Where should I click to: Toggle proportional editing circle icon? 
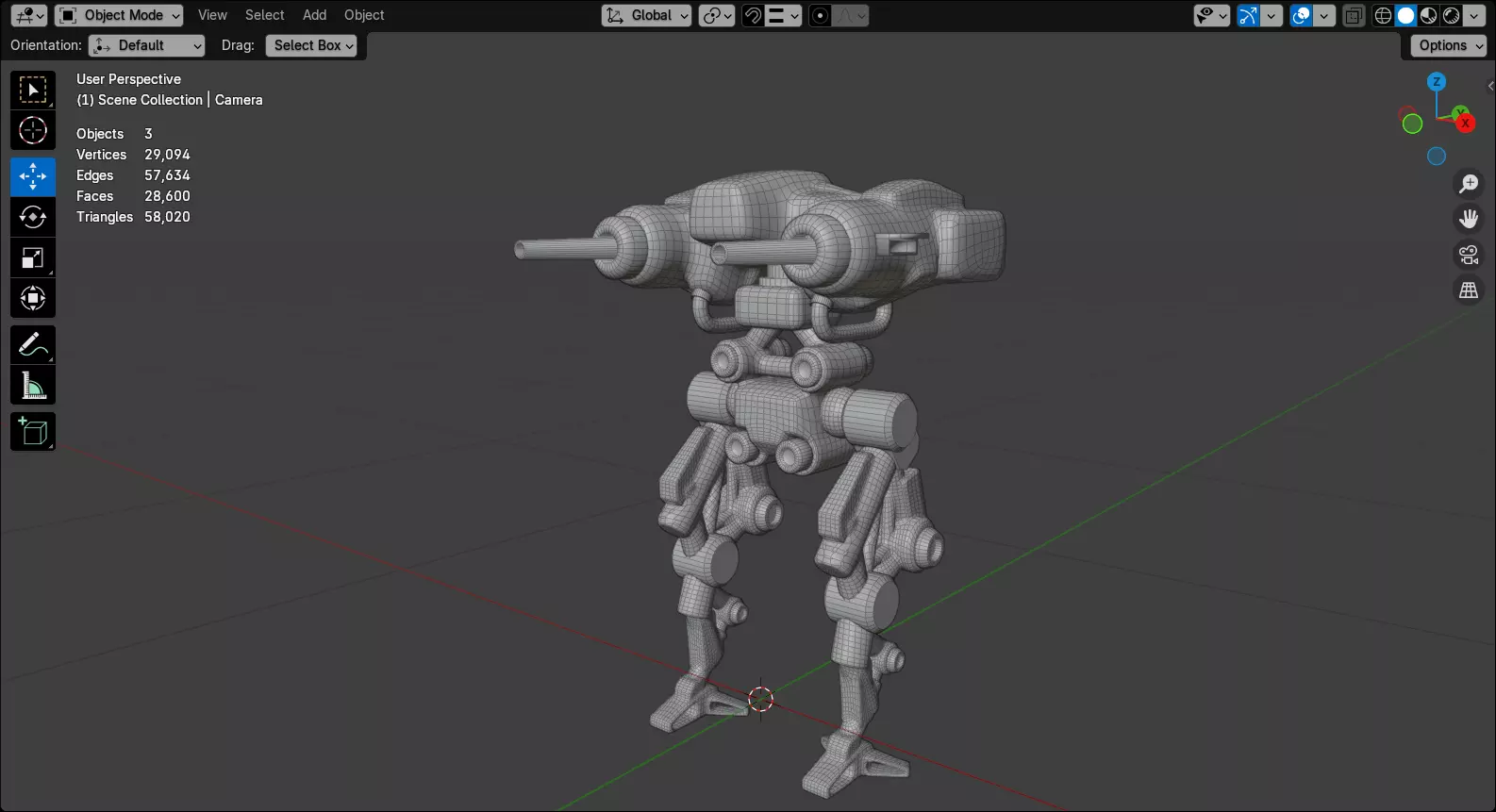click(821, 15)
